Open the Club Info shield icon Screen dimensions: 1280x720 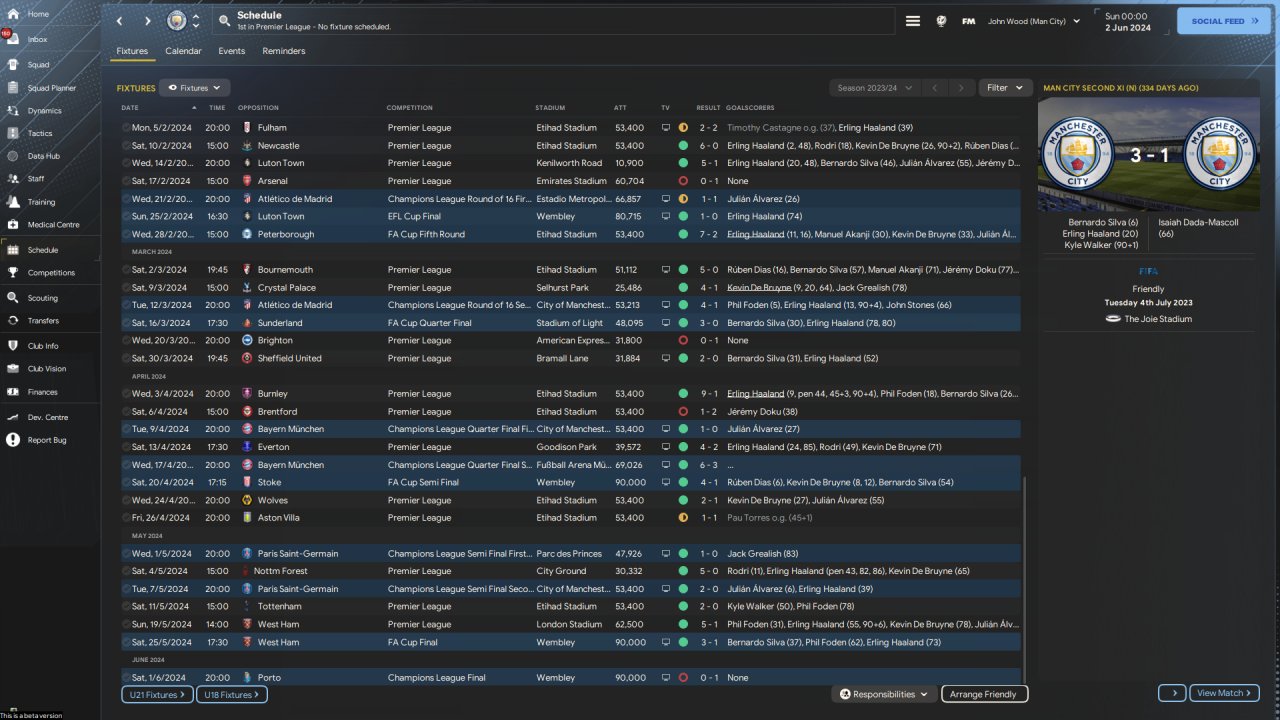pyautogui.click(x=13, y=346)
